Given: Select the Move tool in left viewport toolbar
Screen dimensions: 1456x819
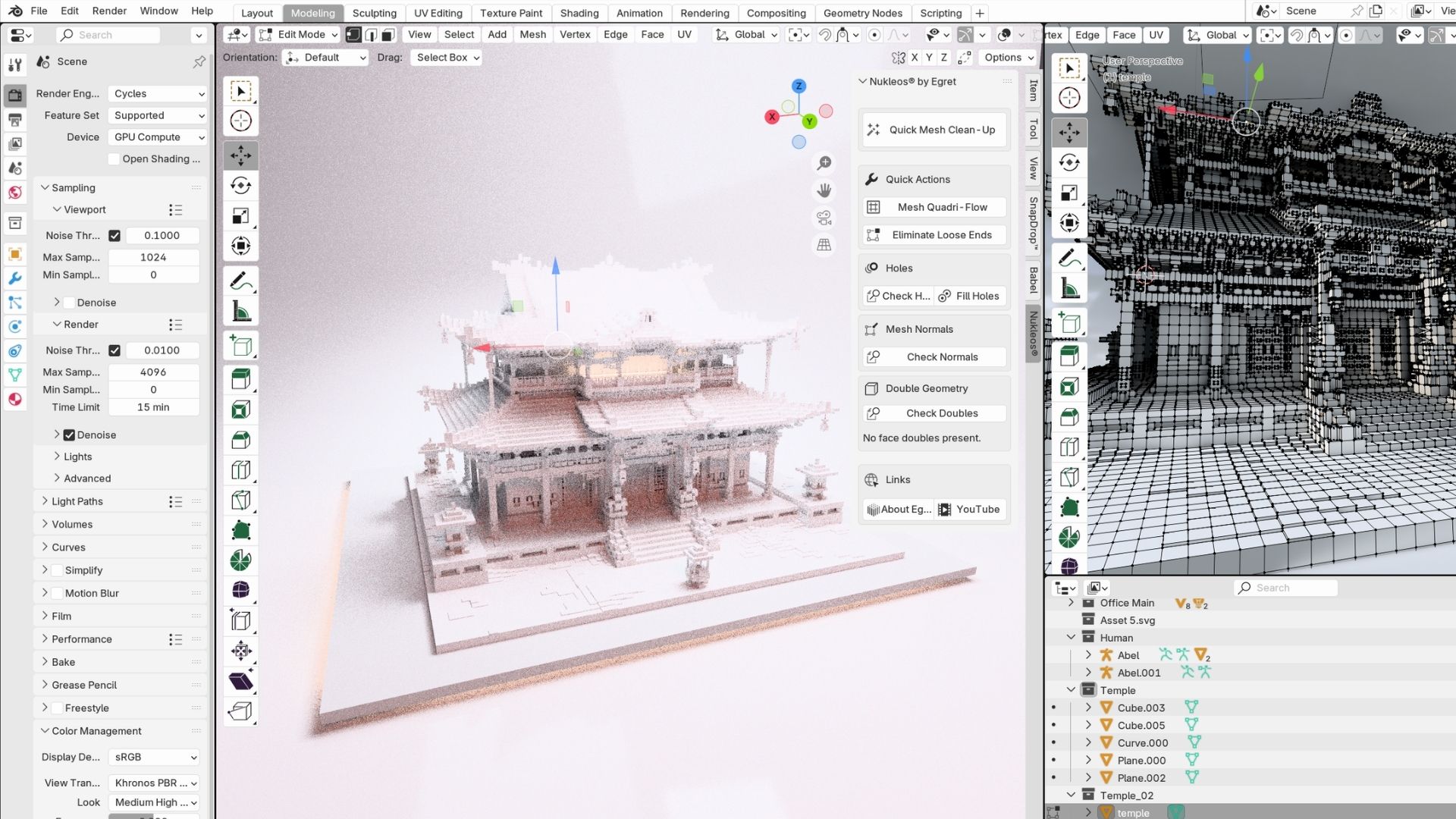Looking at the screenshot, I should click(x=240, y=155).
